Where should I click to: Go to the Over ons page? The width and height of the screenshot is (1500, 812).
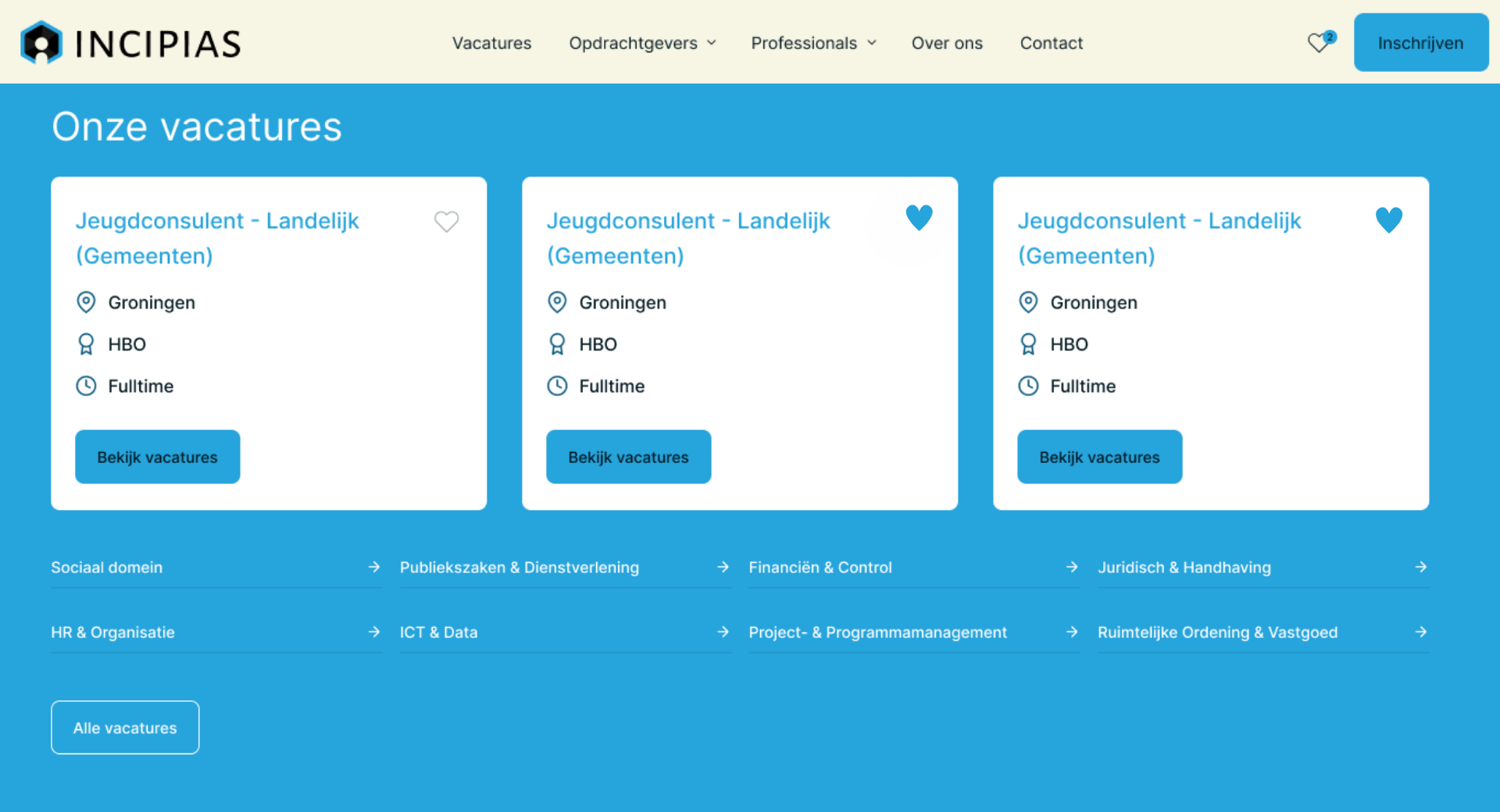pyautogui.click(x=947, y=43)
